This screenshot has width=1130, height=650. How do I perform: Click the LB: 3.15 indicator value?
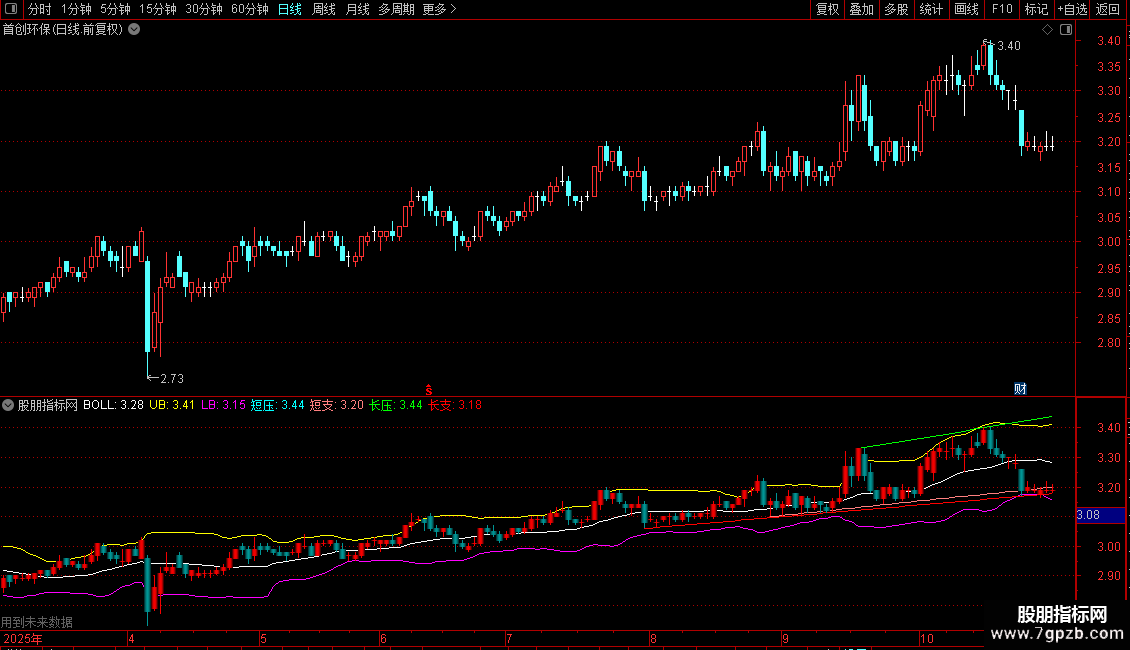tap(223, 405)
